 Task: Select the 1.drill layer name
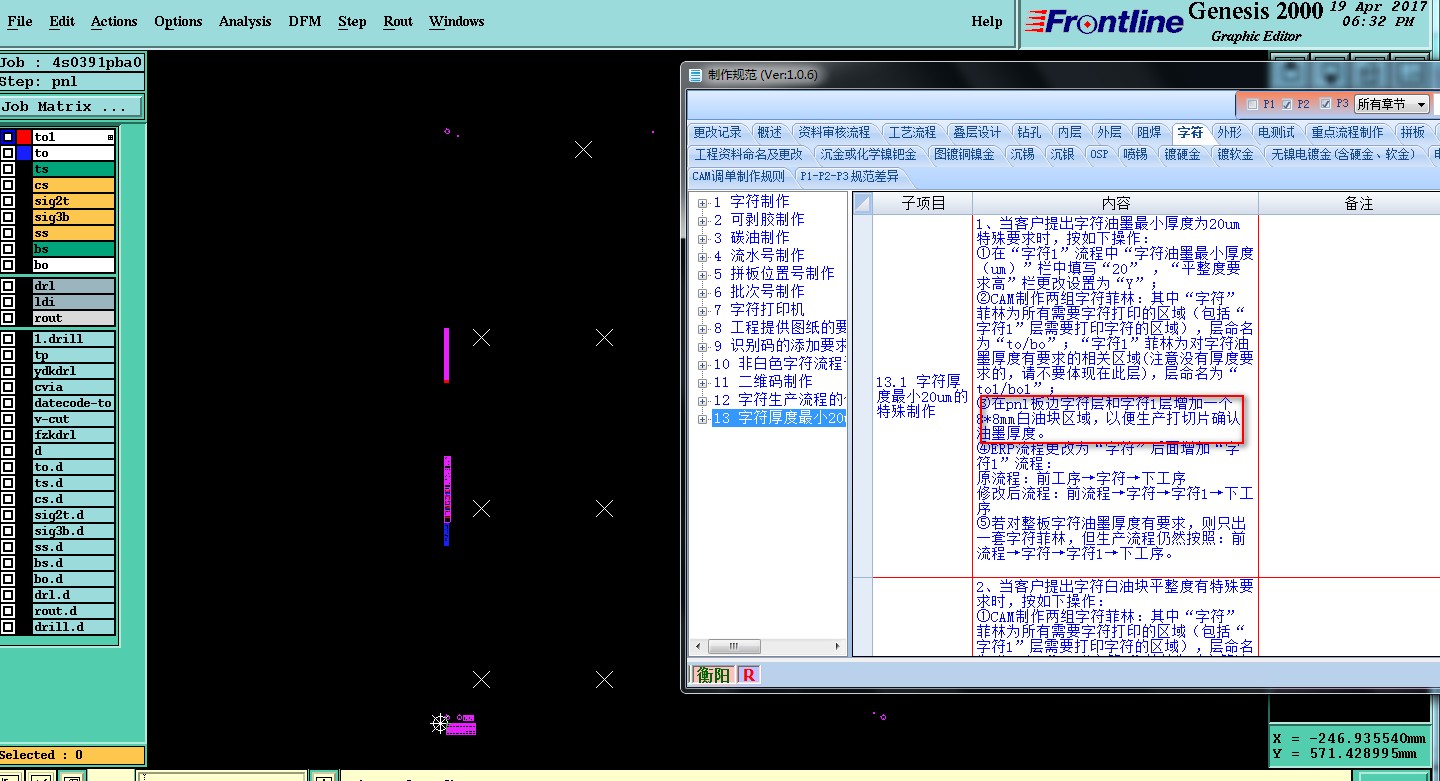[74, 339]
